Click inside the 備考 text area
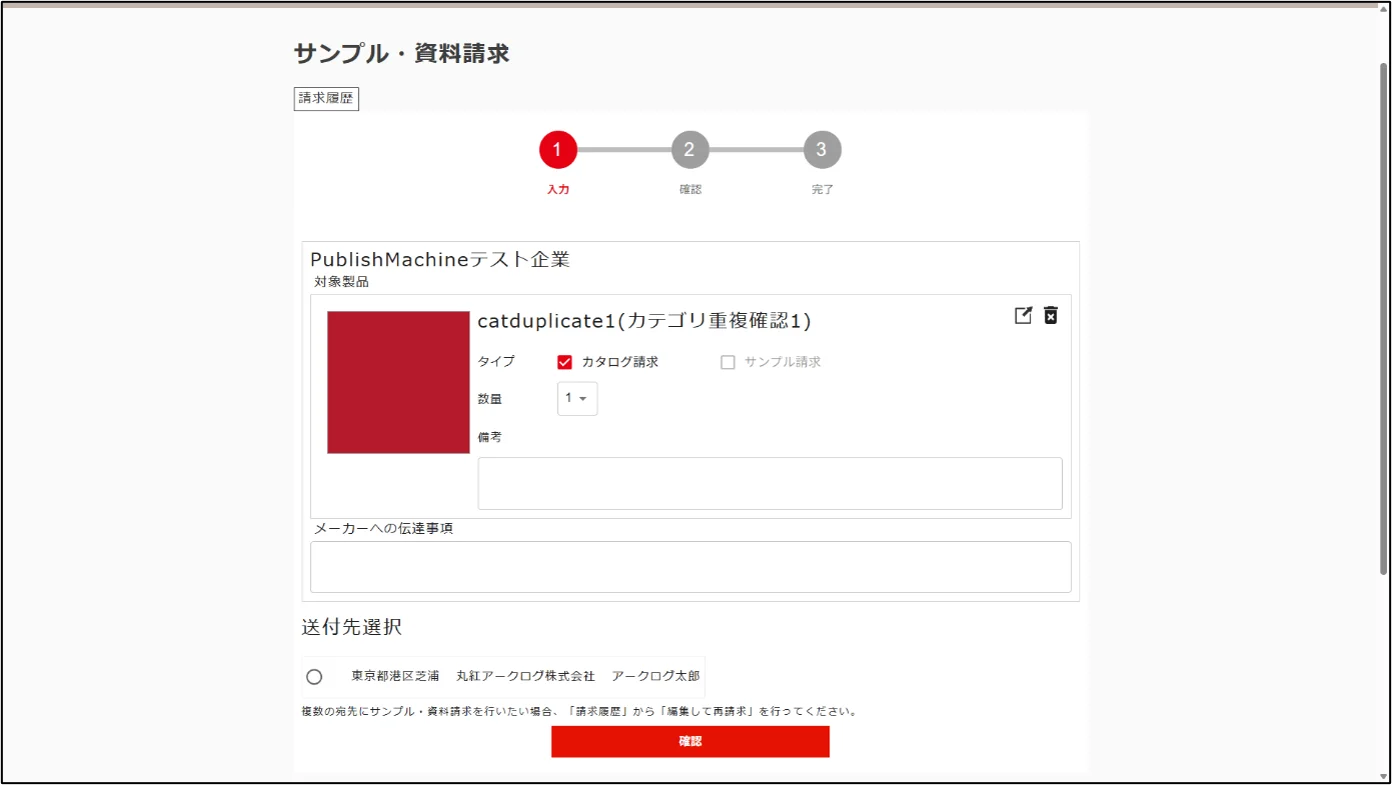The width and height of the screenshot is (1392, 785). pos(770,484)
